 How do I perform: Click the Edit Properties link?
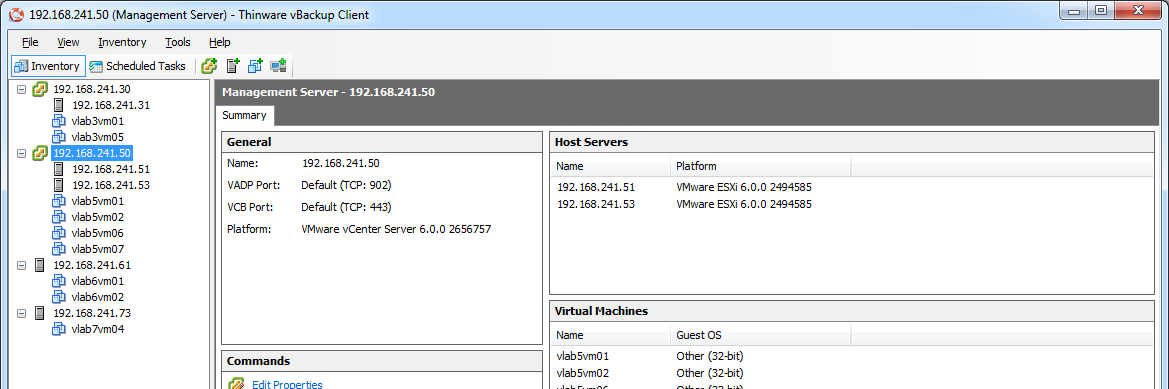pyautogui.click(x=287, y=385)
